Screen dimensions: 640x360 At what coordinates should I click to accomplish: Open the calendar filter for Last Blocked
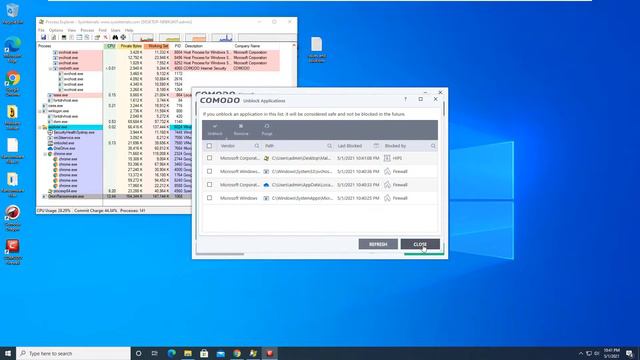[376, 146]
